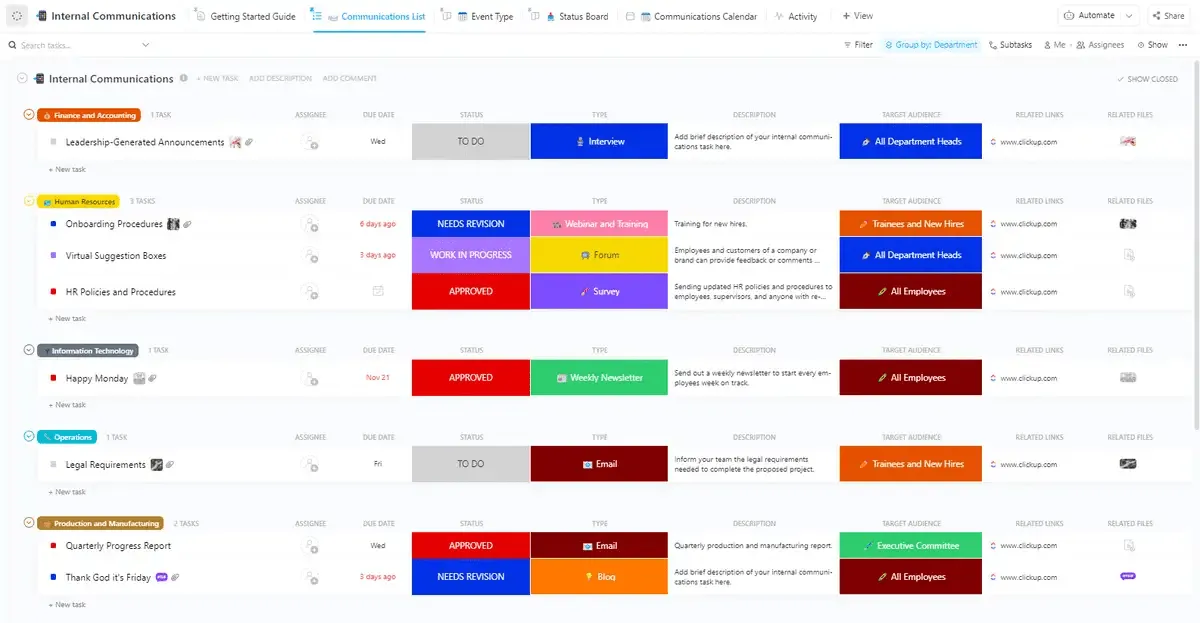Image resolution: width=1200 pixels, height=623 pixels.
Task: Toggle SHOW CLOSED tasks
Action: [1147, 79]
